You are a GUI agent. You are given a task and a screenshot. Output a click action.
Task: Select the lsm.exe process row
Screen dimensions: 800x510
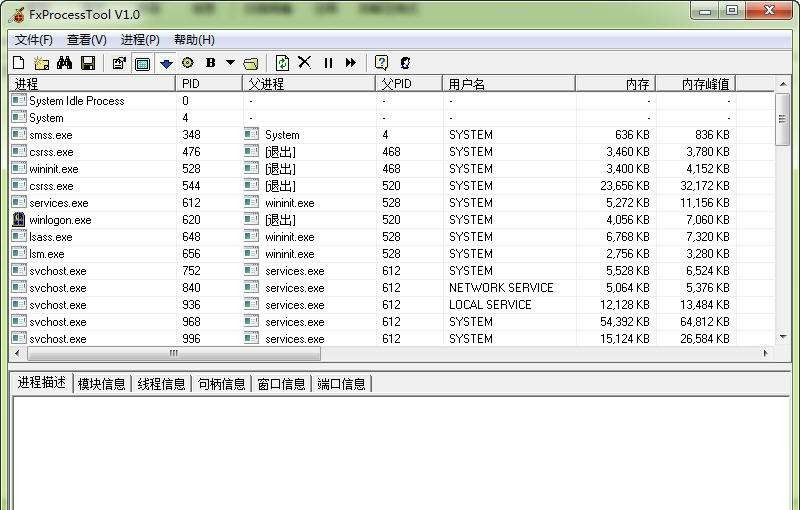point(392,254)
